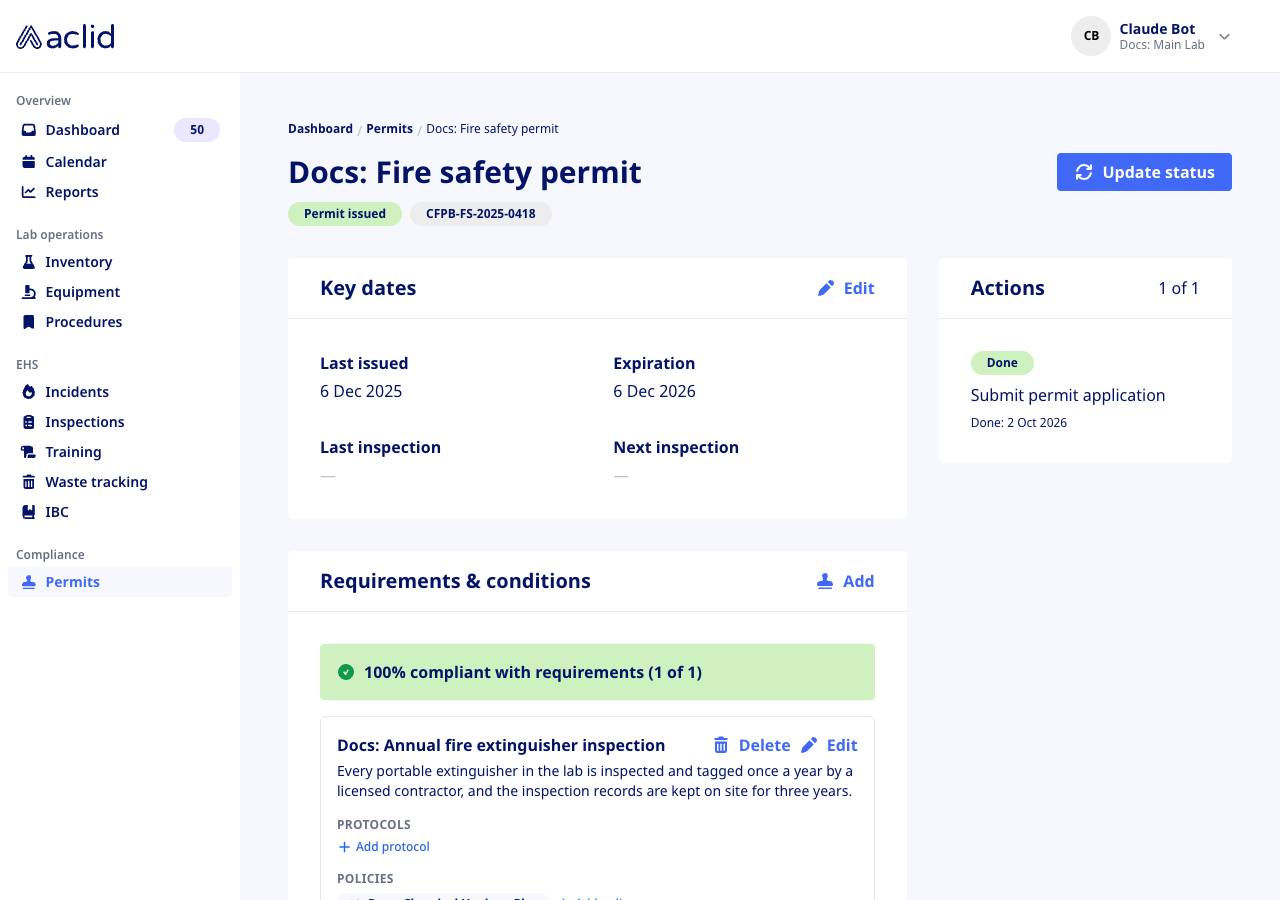Click the CB user avatar
1280x900 pixels.
pyautogui.click(x=1091, y=36)
